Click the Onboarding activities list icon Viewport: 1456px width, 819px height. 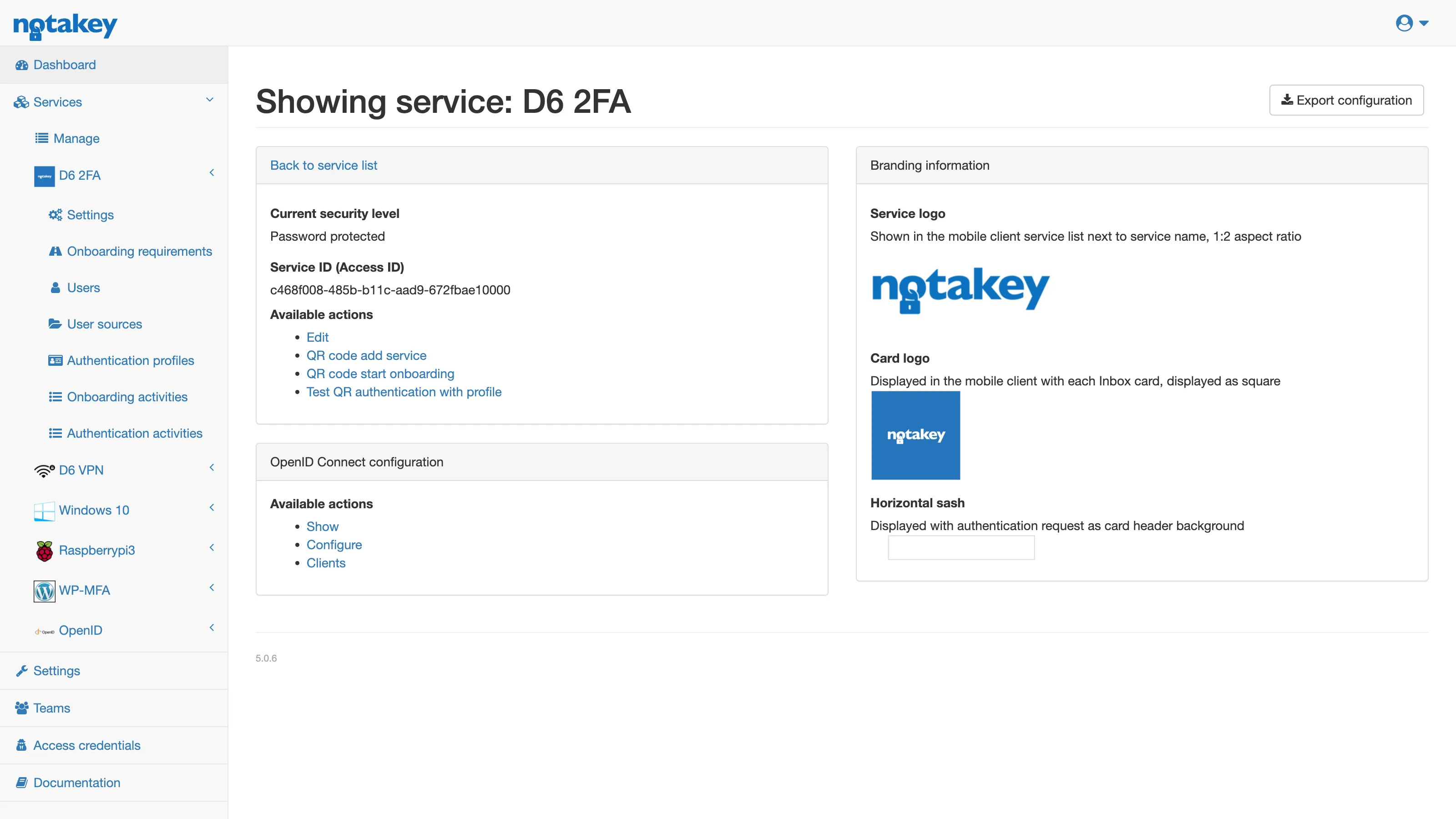coord(56,397)
